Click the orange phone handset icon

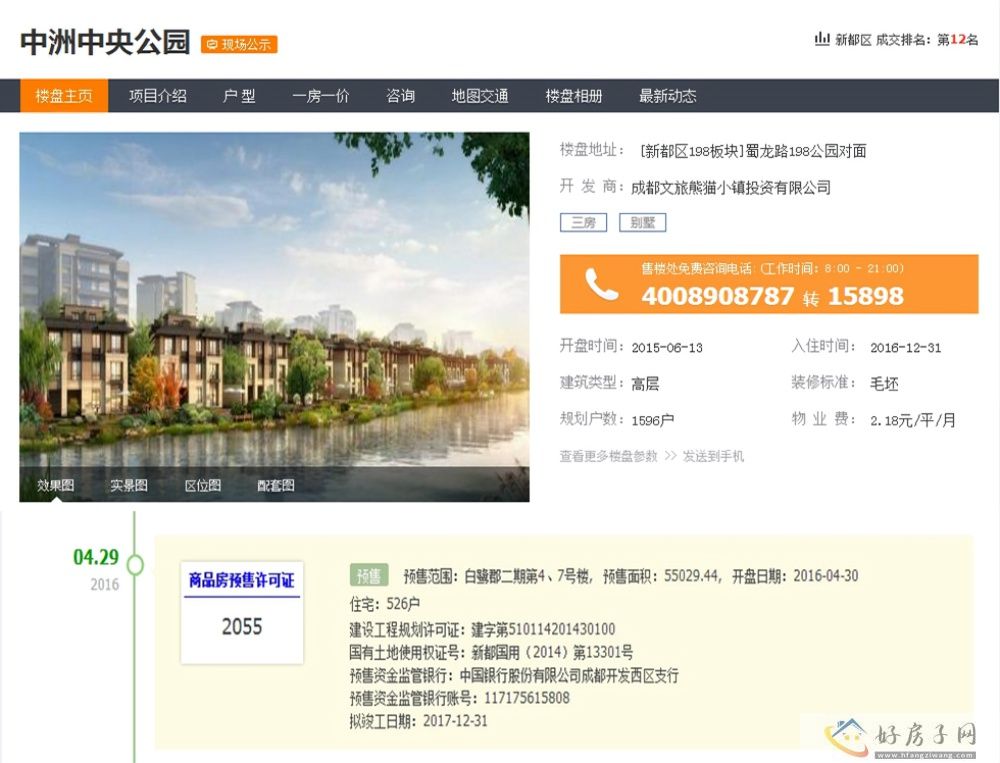[x=601, y=285]
